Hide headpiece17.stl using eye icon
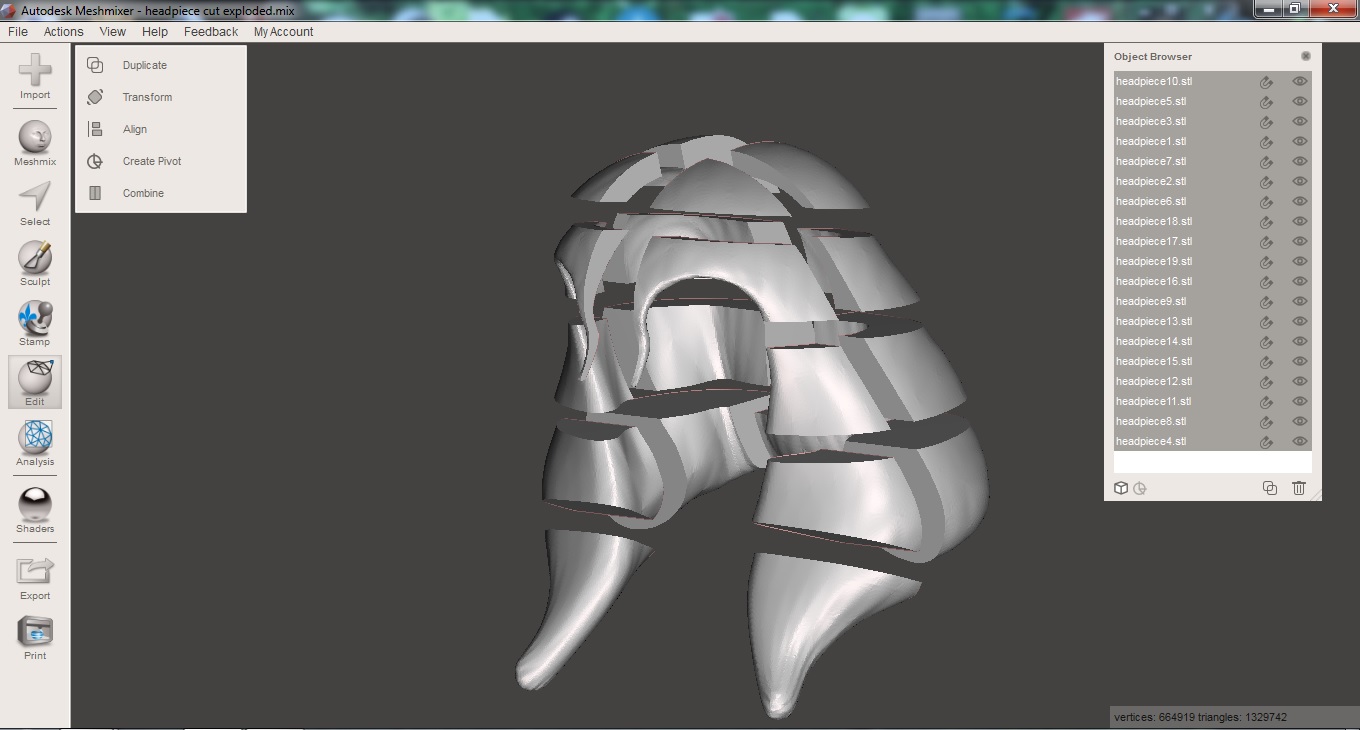 click(1300, 241)
